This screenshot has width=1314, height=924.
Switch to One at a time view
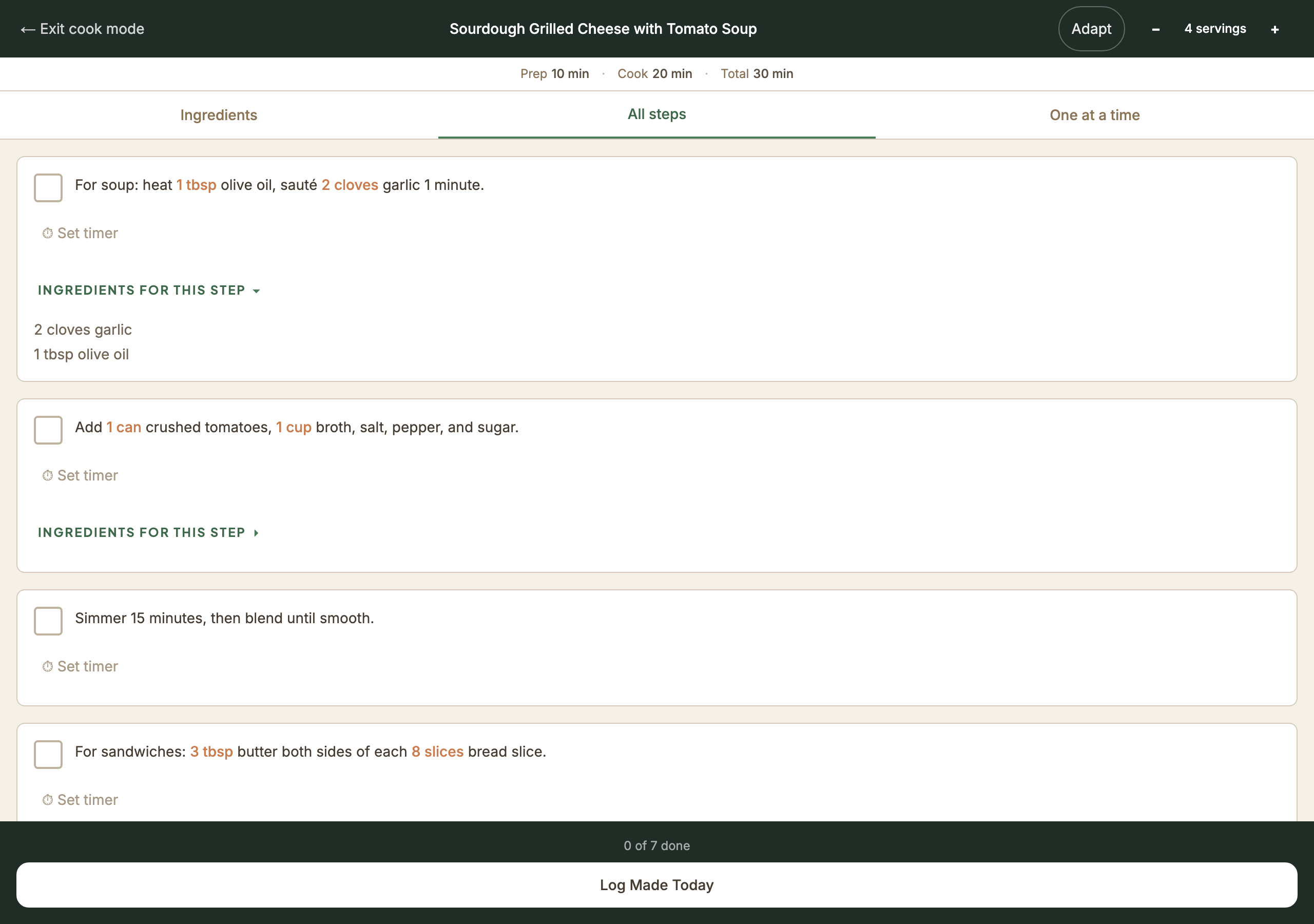tap(1094, 115)
